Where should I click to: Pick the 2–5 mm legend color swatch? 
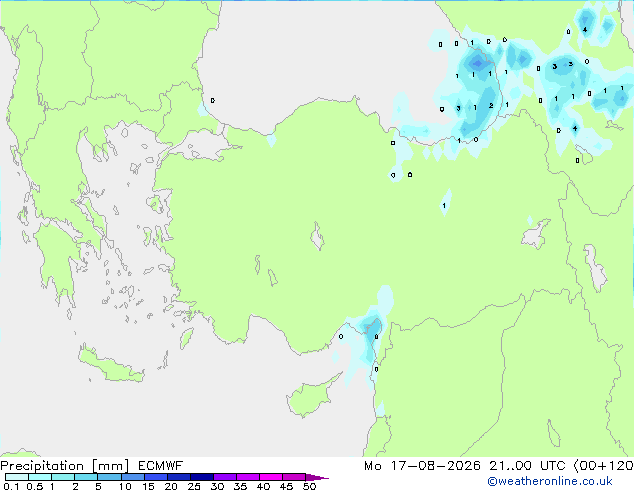(86, 477)
